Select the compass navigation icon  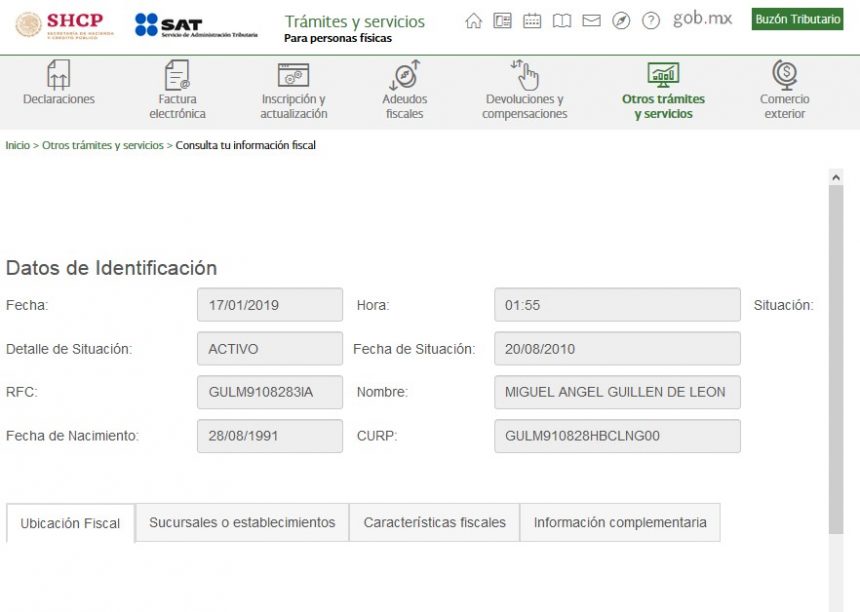(623, 19)
